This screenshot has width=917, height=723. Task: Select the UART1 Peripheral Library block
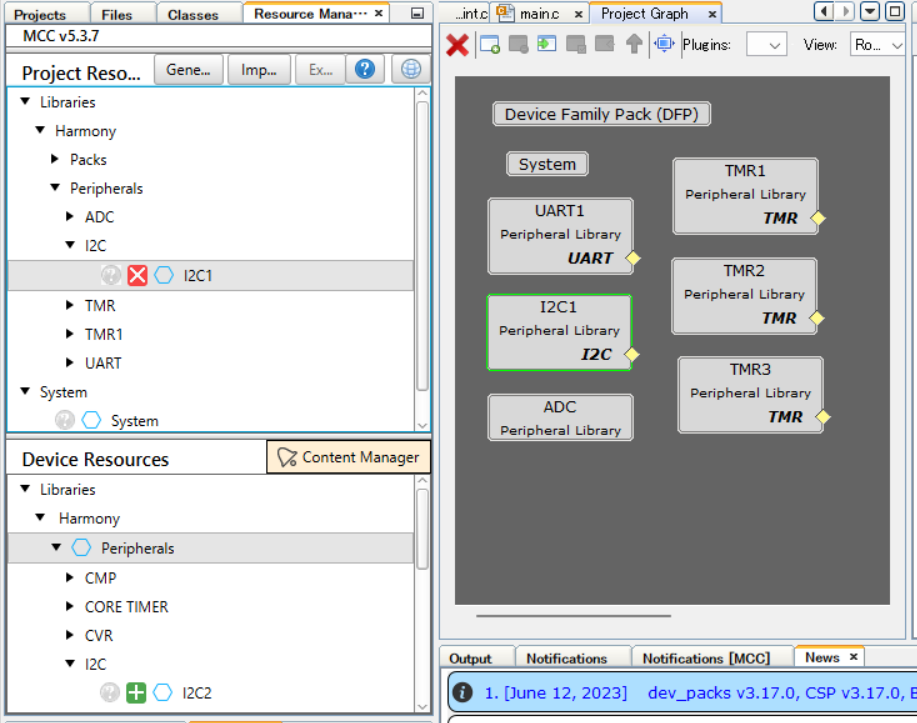(x=560, y=235)
